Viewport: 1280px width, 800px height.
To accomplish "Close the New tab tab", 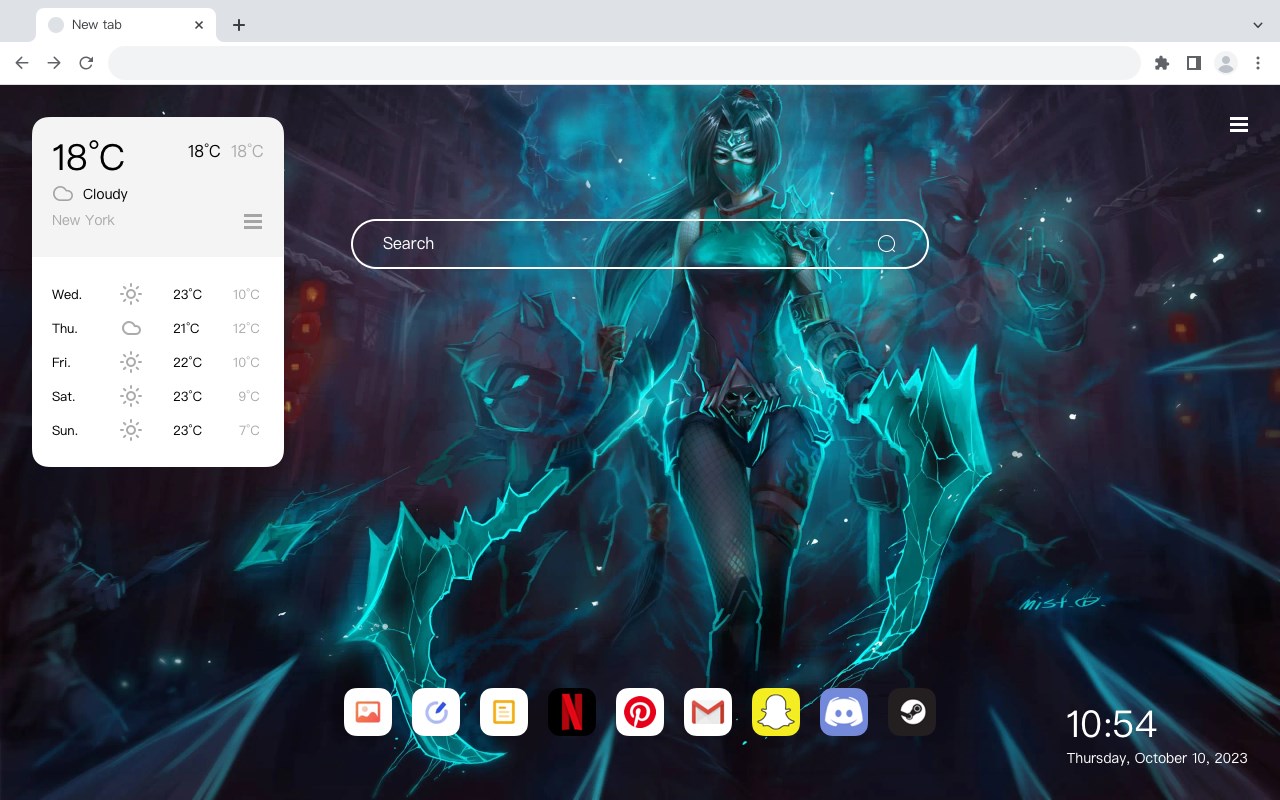I will click(200, 25).
